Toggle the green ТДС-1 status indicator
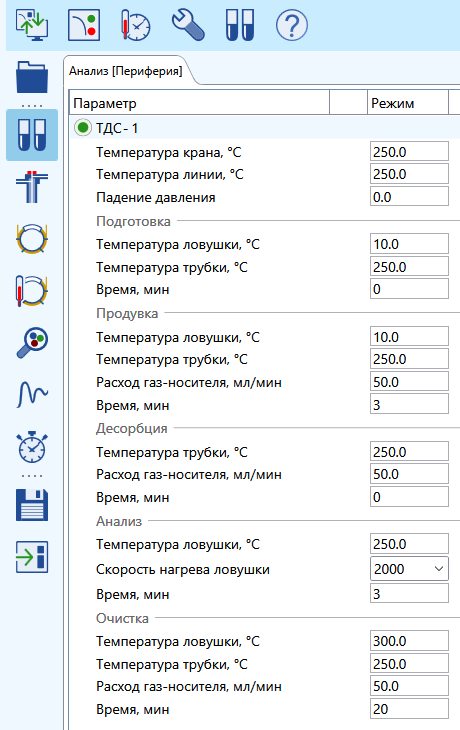 (83, 128)
